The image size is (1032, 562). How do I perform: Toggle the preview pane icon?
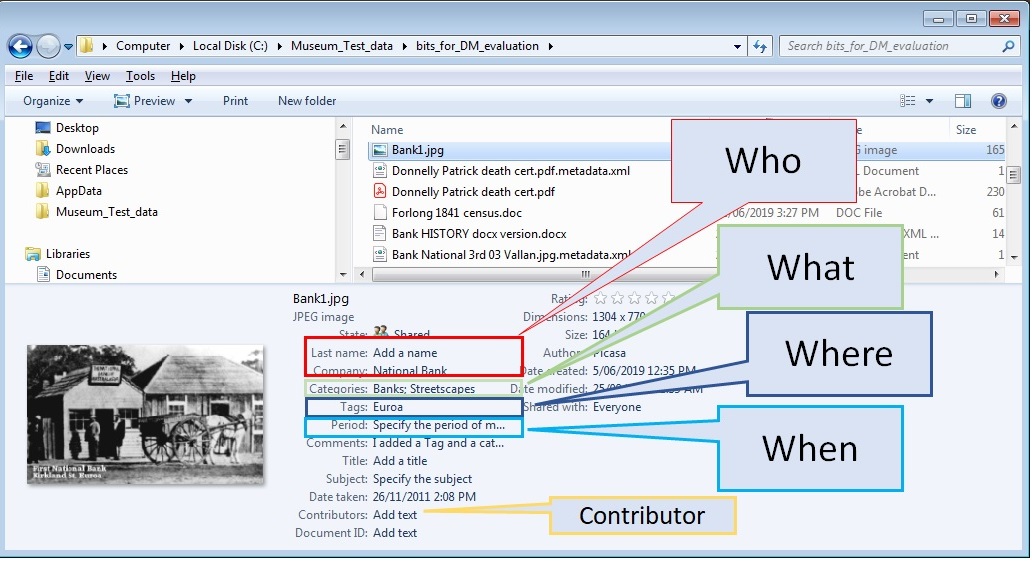click(x=962, y=101)
